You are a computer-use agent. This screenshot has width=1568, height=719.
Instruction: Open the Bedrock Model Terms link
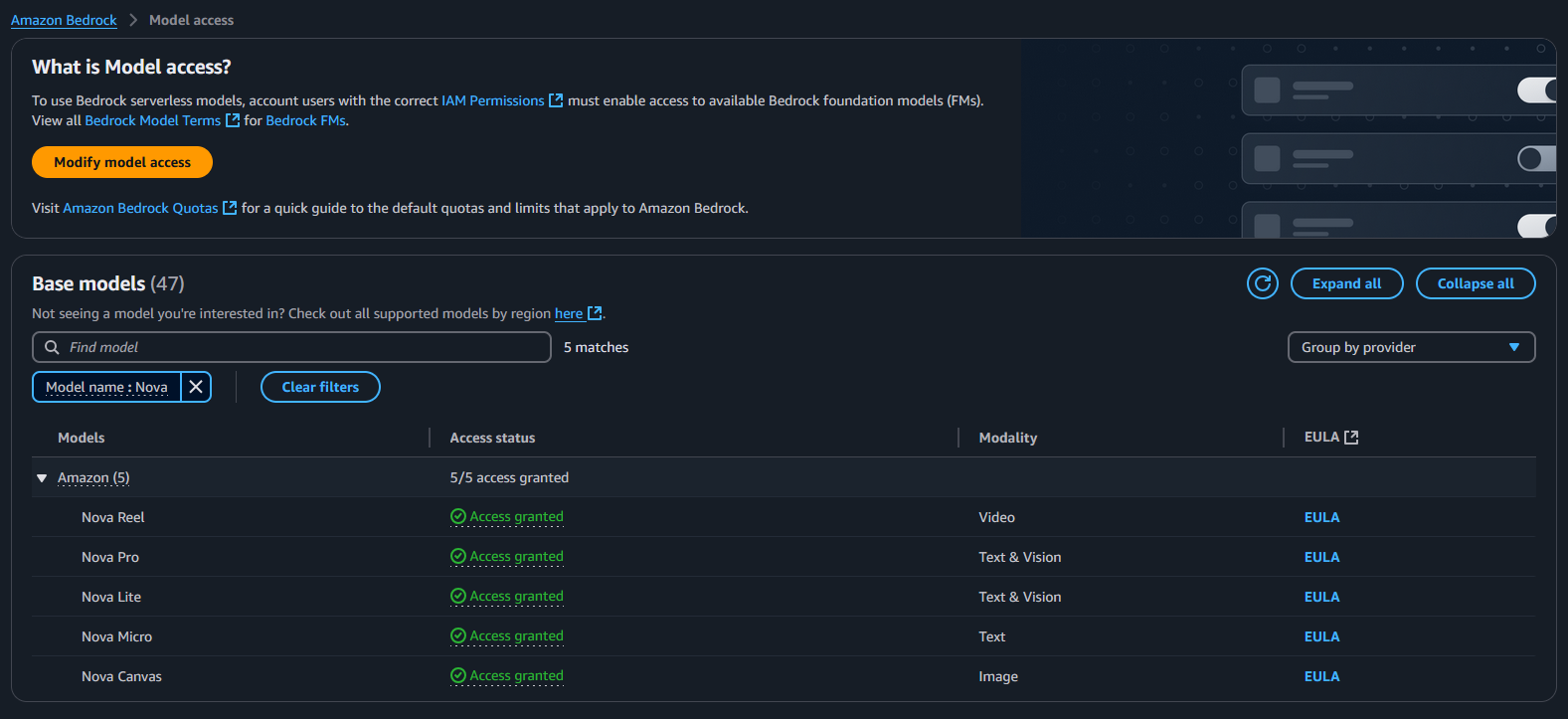pyautogui.click(x=153, y=120)
